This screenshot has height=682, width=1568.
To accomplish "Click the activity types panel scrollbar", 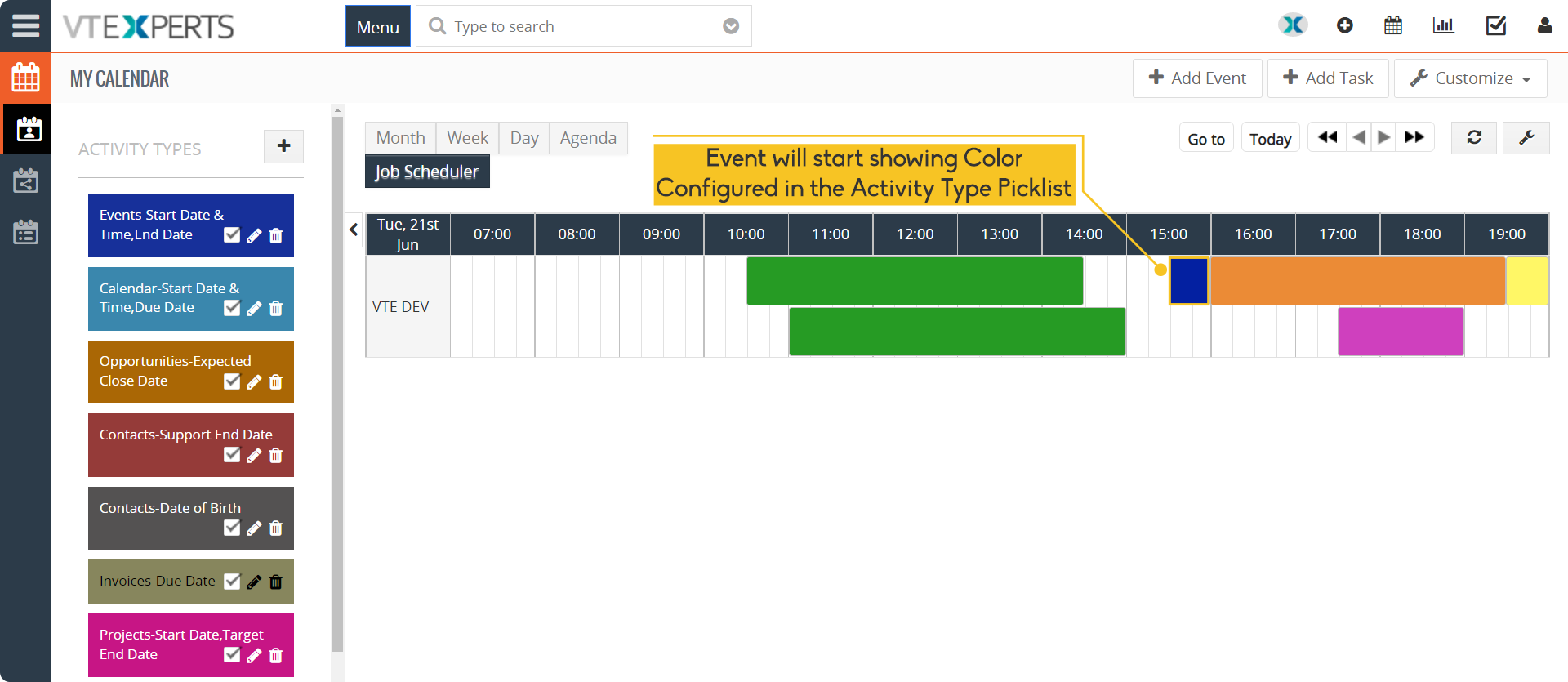I will pos(338,384).
